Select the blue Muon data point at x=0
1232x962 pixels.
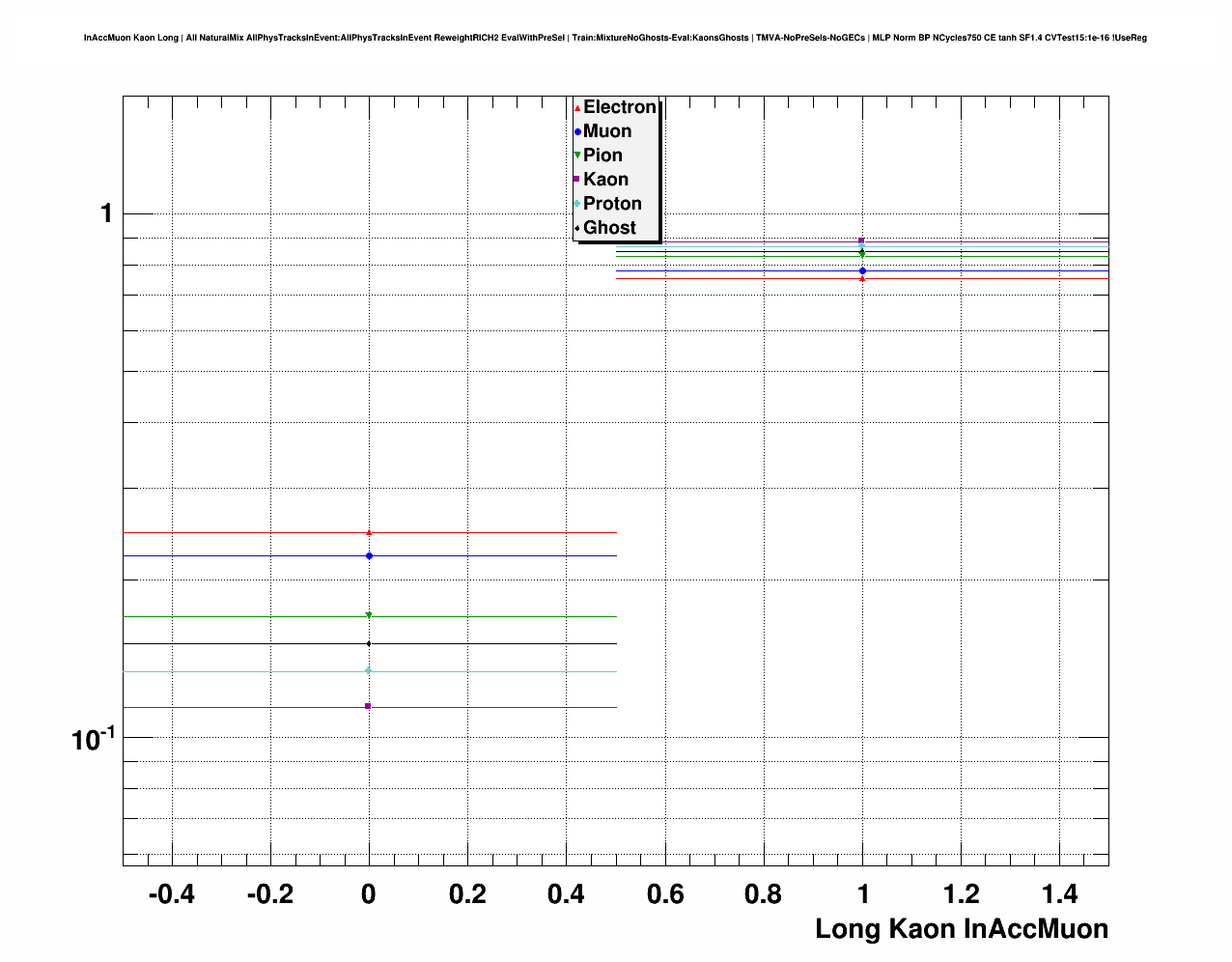point(369,555)
